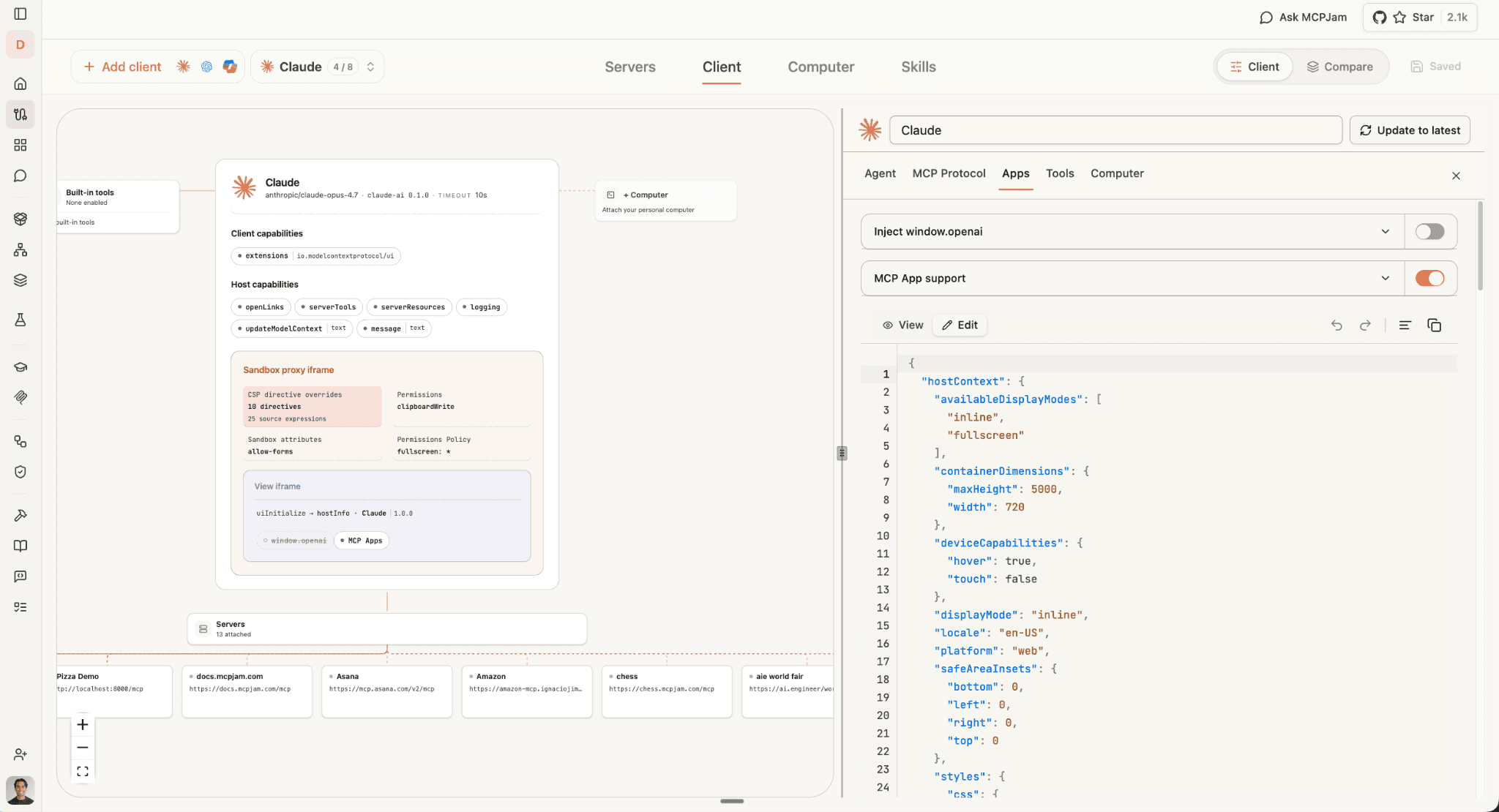The width and height of the screenshot is (1499, 812).
Task: Open the hammer tools sidebar icon
Action: (x=20, y=516)
